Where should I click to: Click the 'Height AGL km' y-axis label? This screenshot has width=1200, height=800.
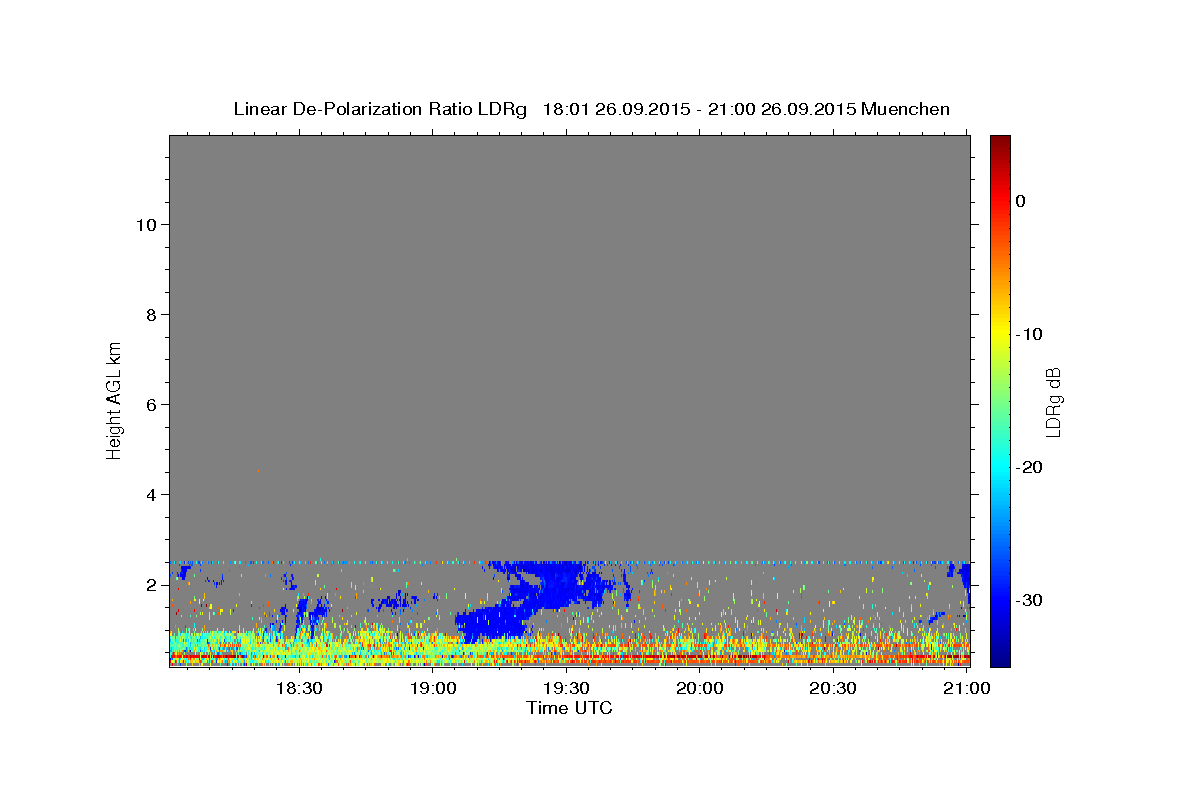(x=115, y=400)
